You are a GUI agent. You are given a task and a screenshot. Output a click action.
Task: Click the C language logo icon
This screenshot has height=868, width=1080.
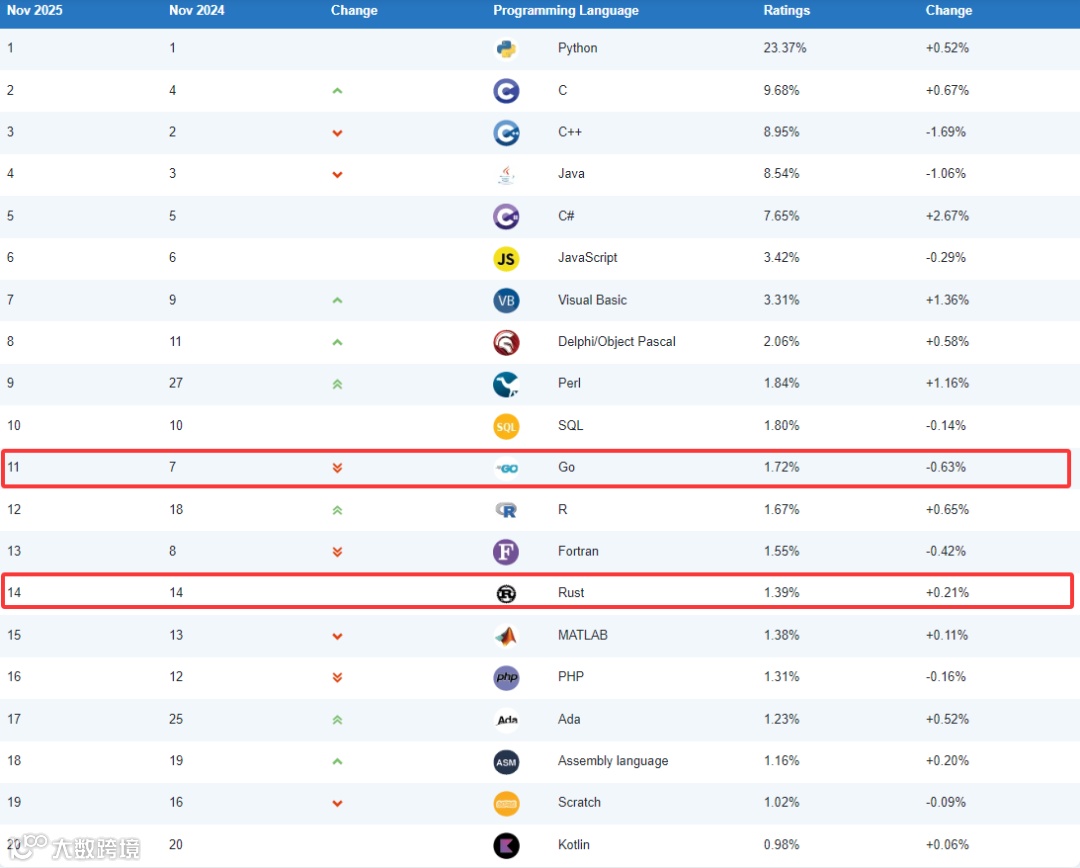point(506,91)
